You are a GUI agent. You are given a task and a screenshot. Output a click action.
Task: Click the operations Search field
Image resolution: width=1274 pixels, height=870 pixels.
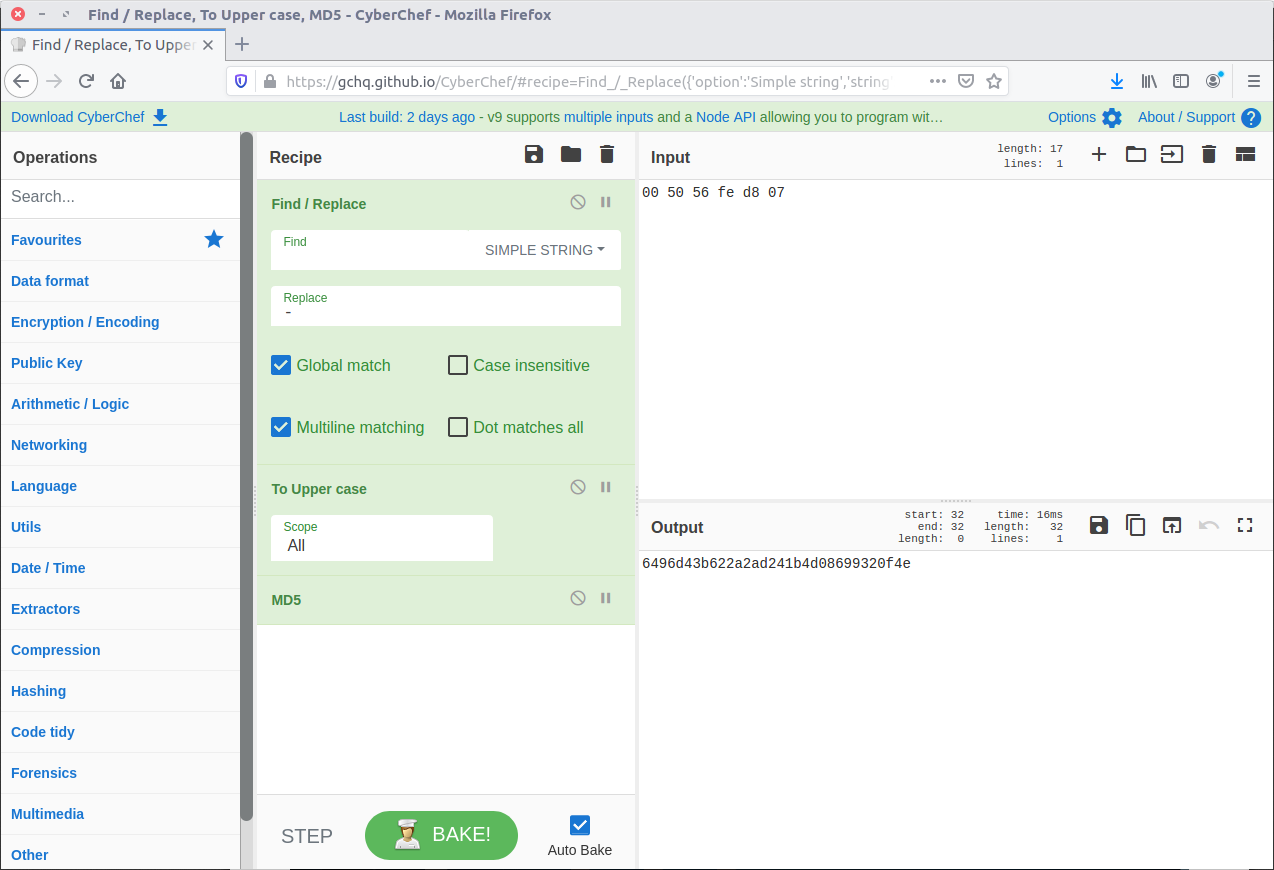[x=120, y=197]
